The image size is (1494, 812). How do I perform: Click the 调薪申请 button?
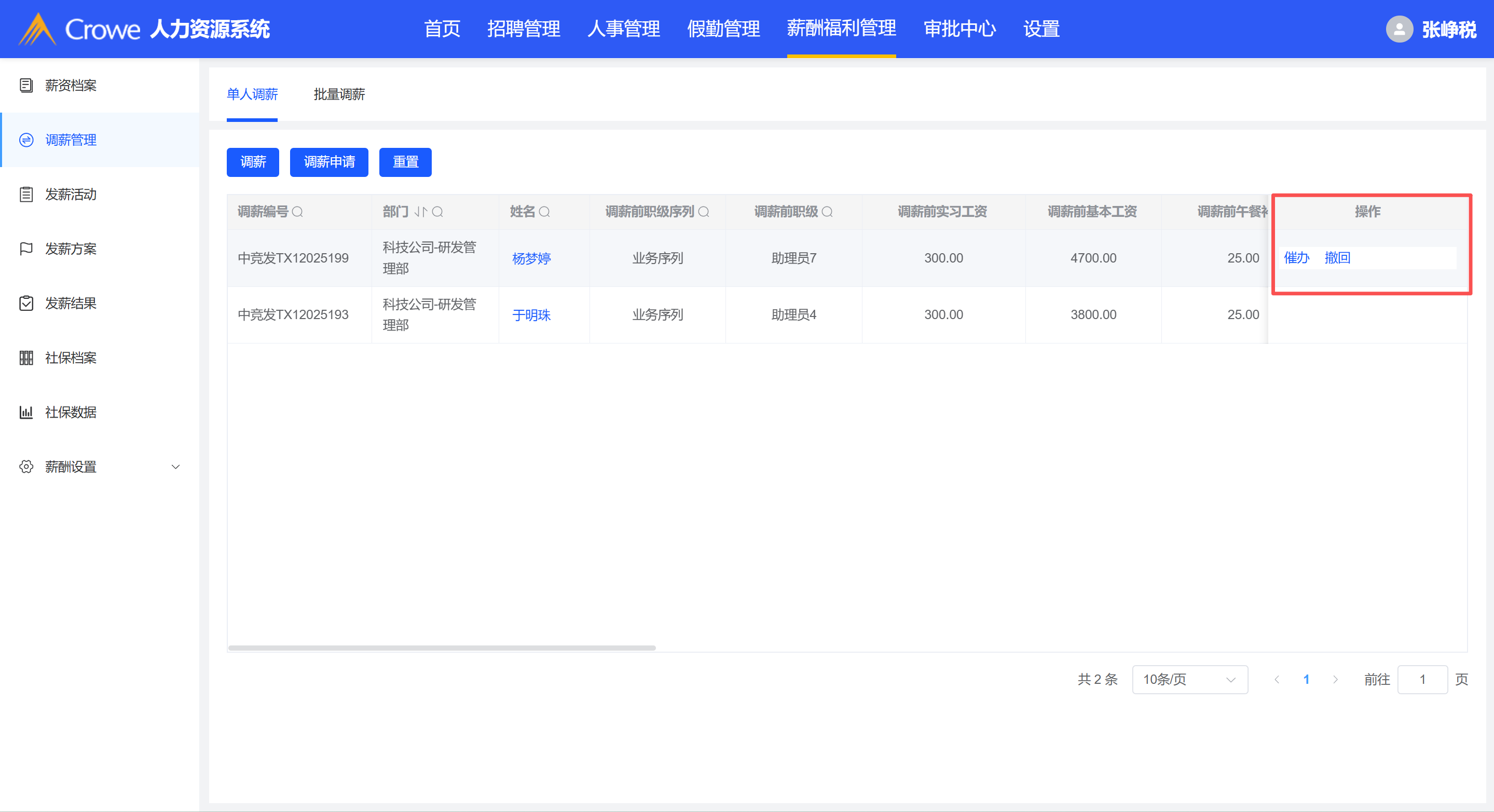click(329, 162)
